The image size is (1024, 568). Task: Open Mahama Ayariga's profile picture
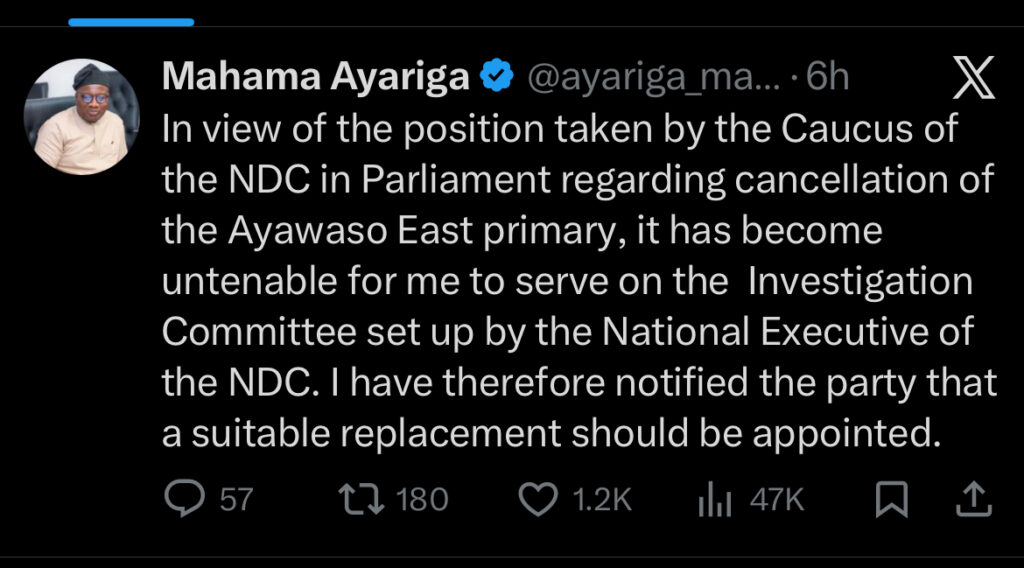pyautogui.click(x=86, y=117)
